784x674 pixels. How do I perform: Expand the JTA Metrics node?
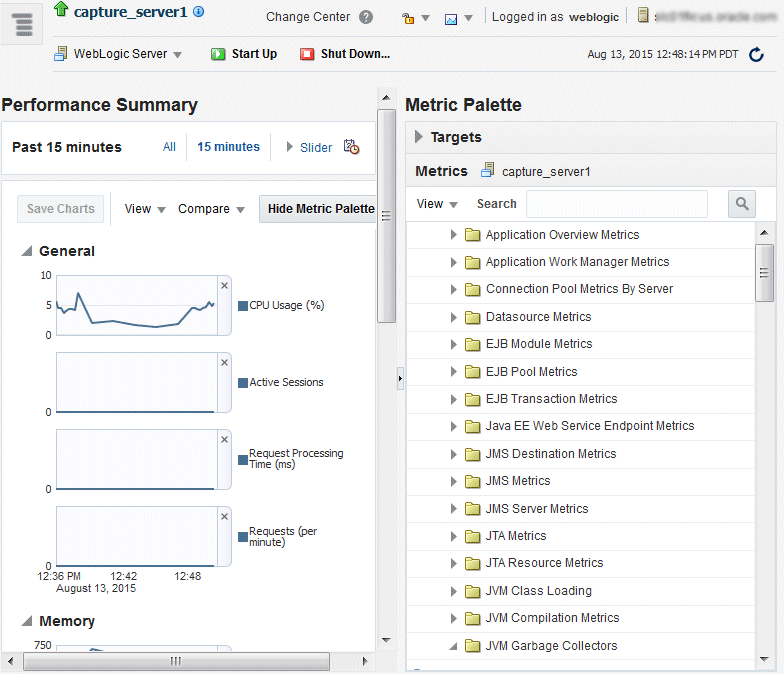click(x=453, y=536)
